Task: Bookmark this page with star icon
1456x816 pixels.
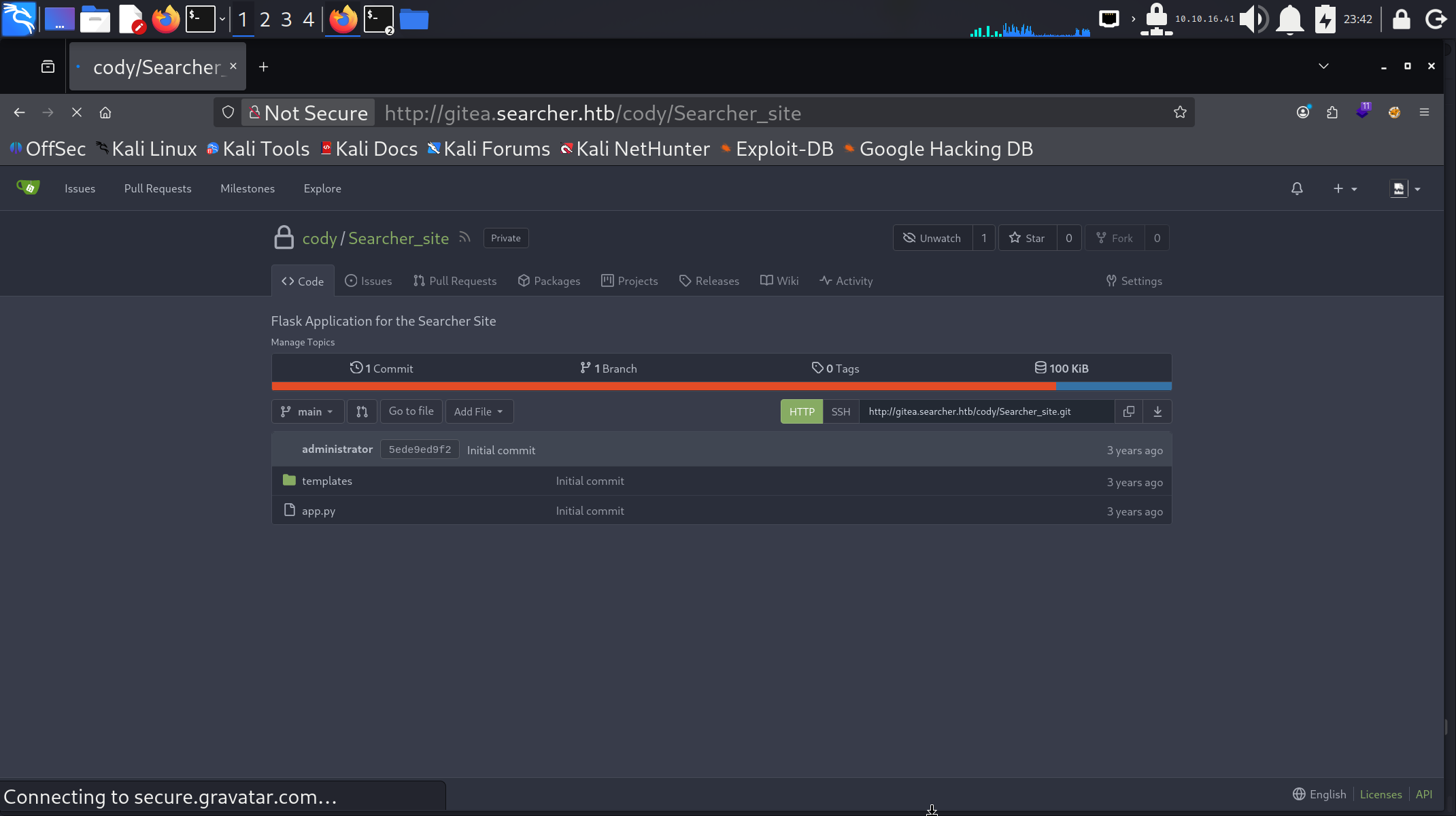Action: [x=1180, y=112]
